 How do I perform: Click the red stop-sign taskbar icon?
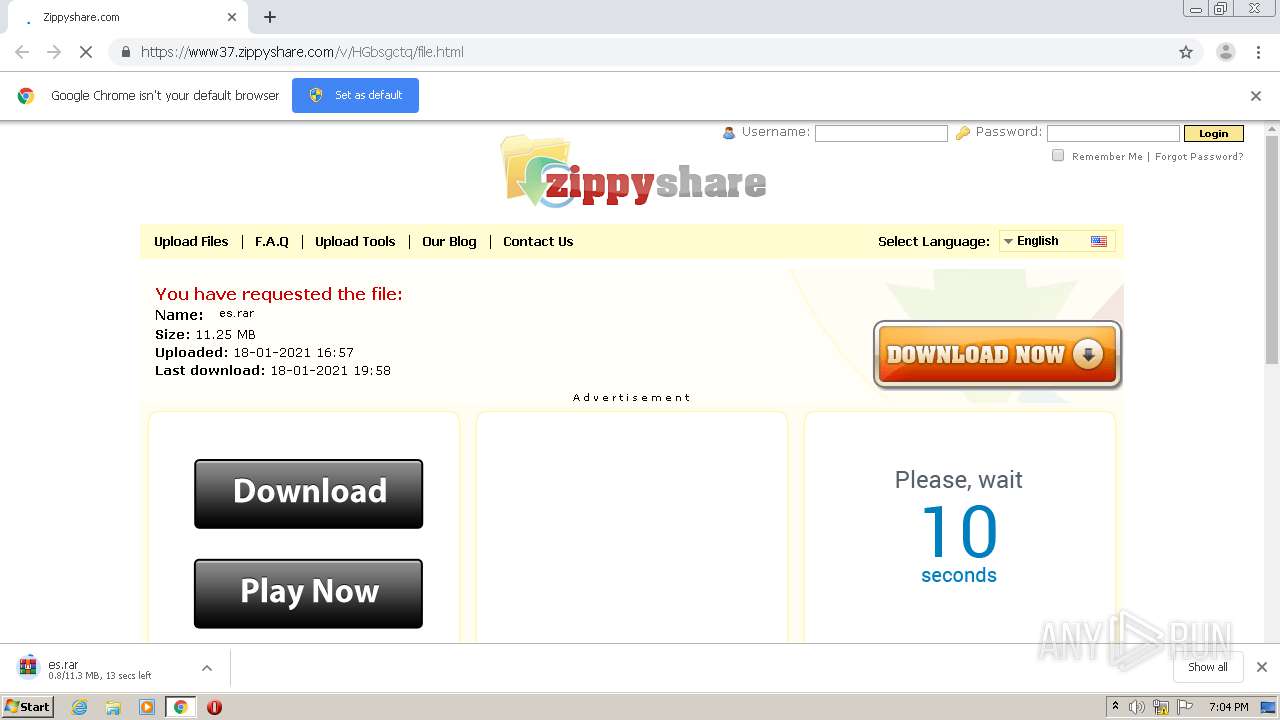click(x=214, y=707)
